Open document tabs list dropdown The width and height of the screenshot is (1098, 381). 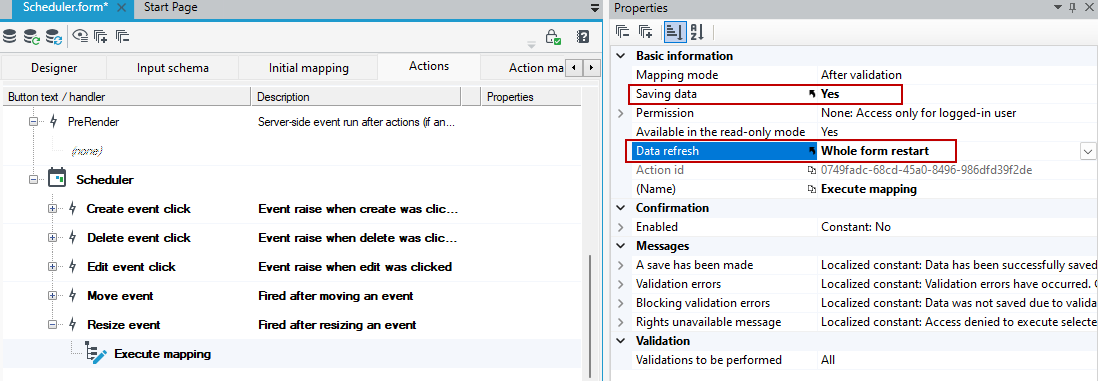tap(595, 8)
